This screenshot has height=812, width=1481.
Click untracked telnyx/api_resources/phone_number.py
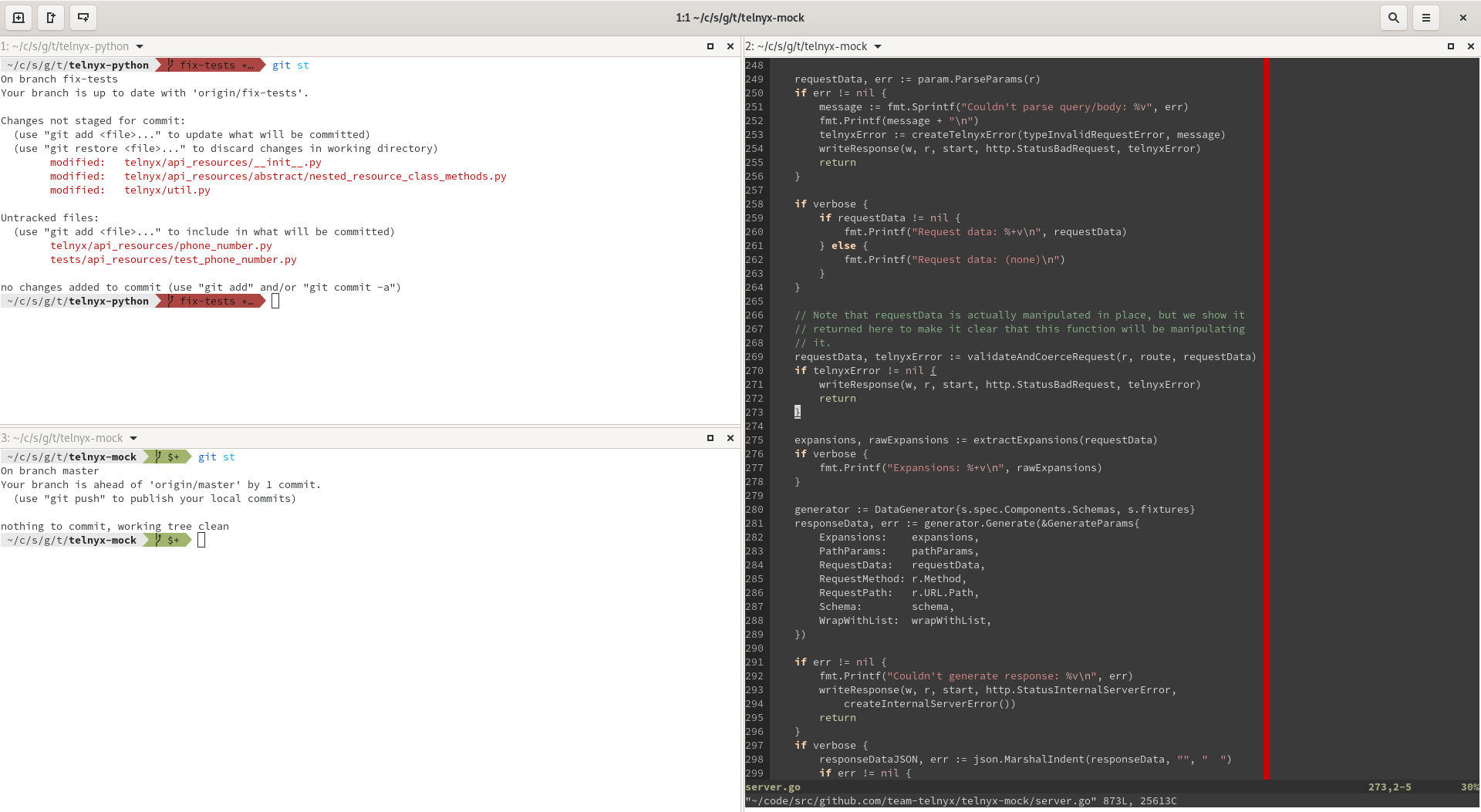click(160, 245)
